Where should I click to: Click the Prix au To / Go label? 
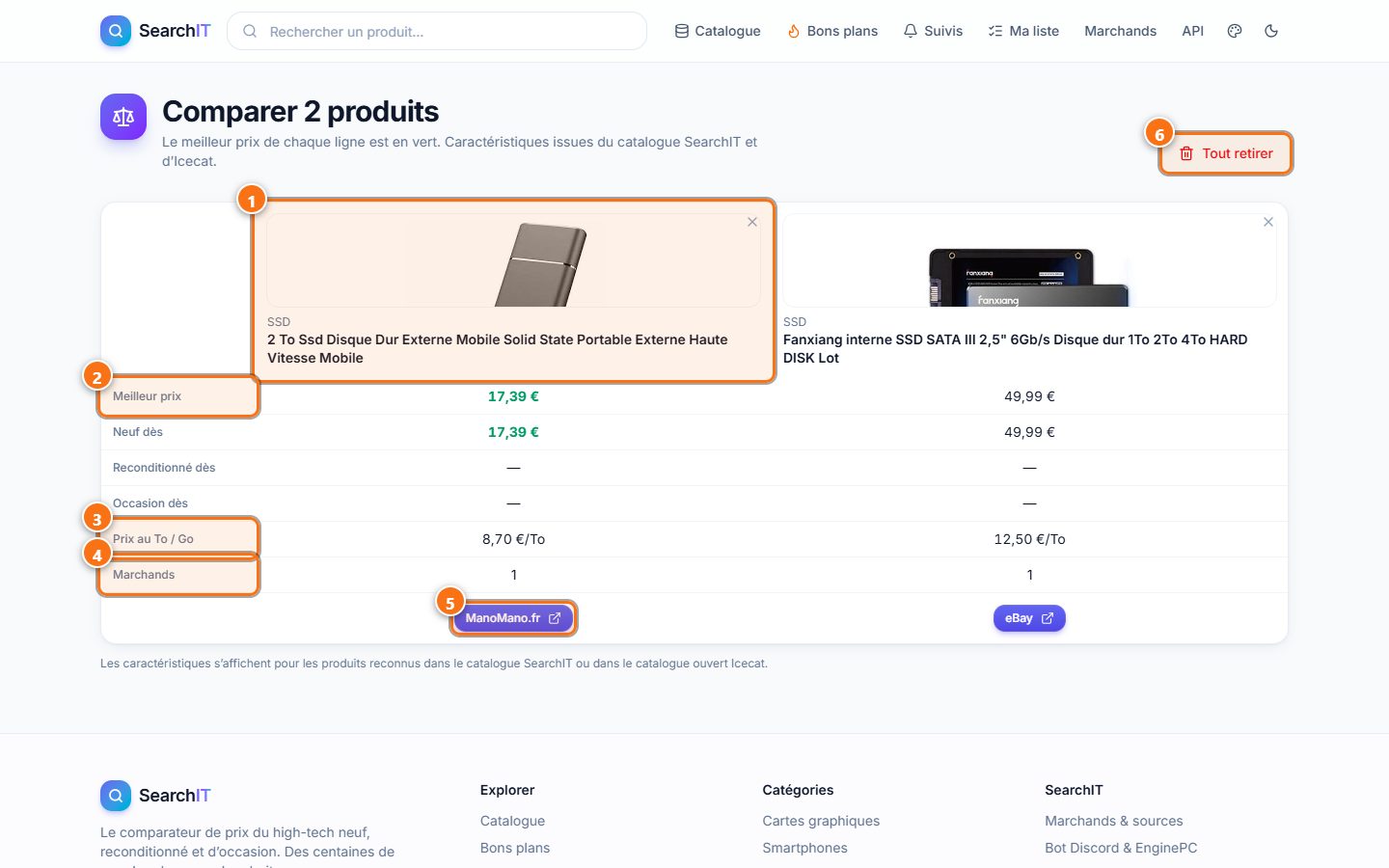pyautogui.click(x=153, y=539)
